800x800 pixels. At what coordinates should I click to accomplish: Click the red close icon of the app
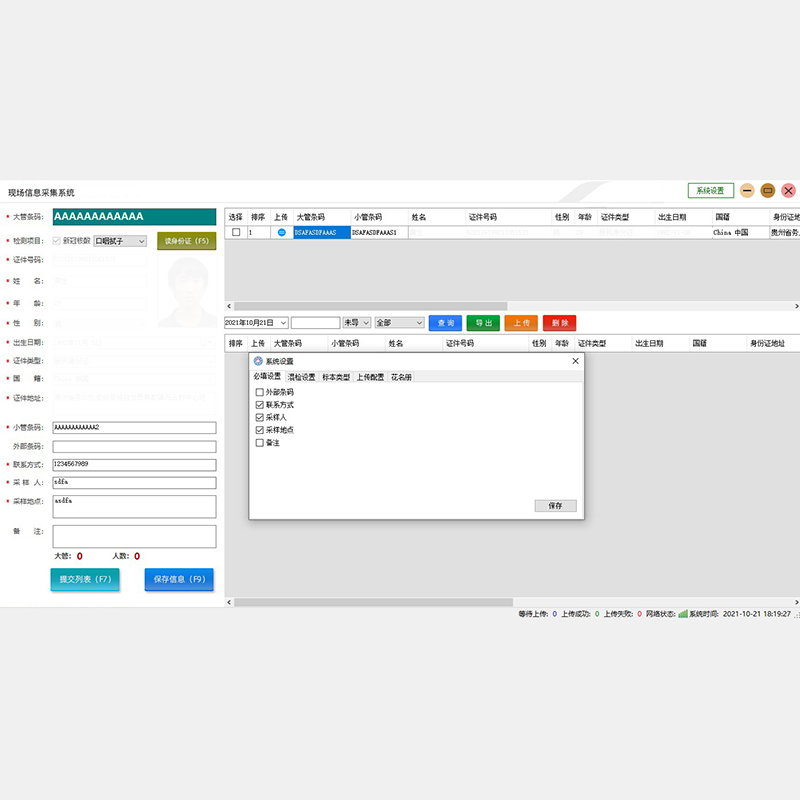tap(788, 190)
